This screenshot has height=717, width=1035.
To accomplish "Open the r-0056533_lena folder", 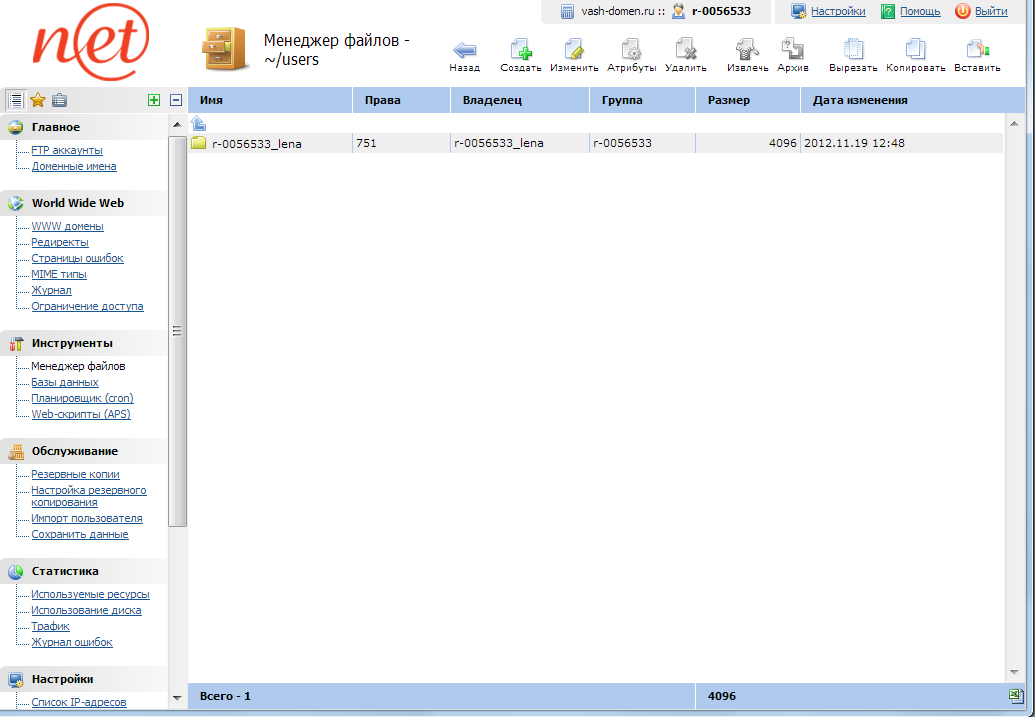I will pos(256,143).
